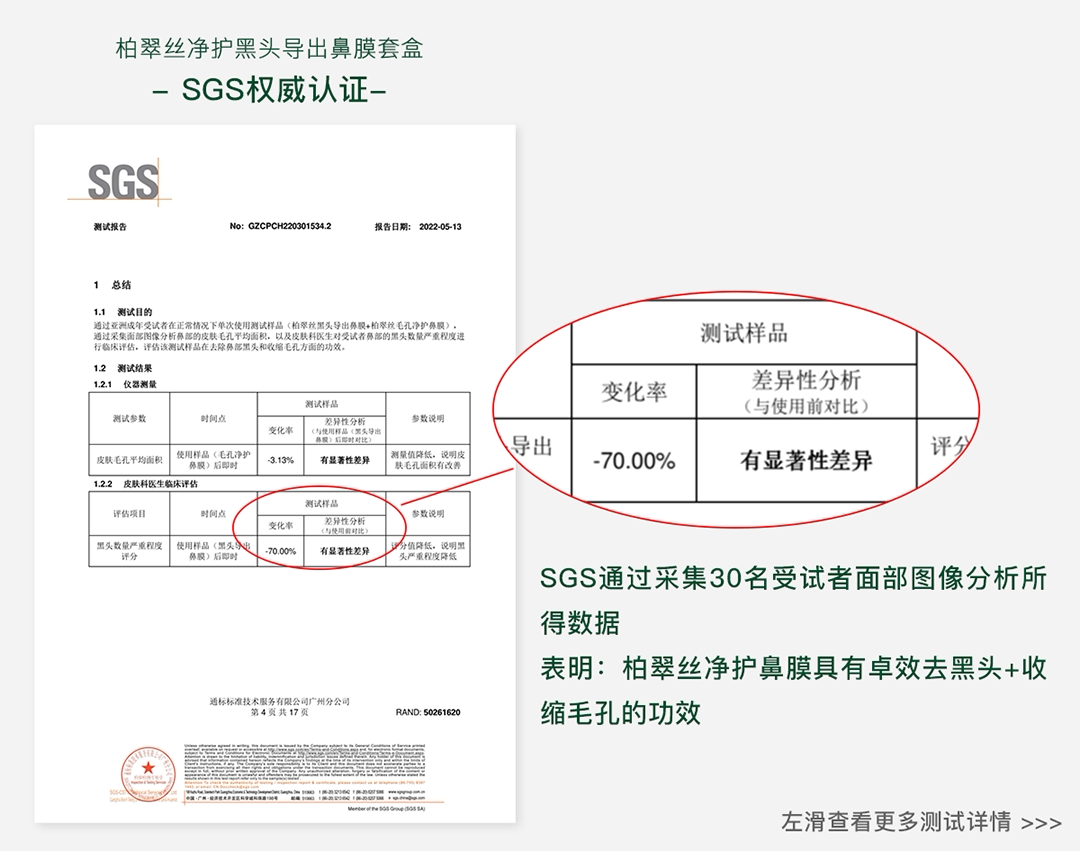Click magnified '测试样品' header

click(x=744, y=333)
